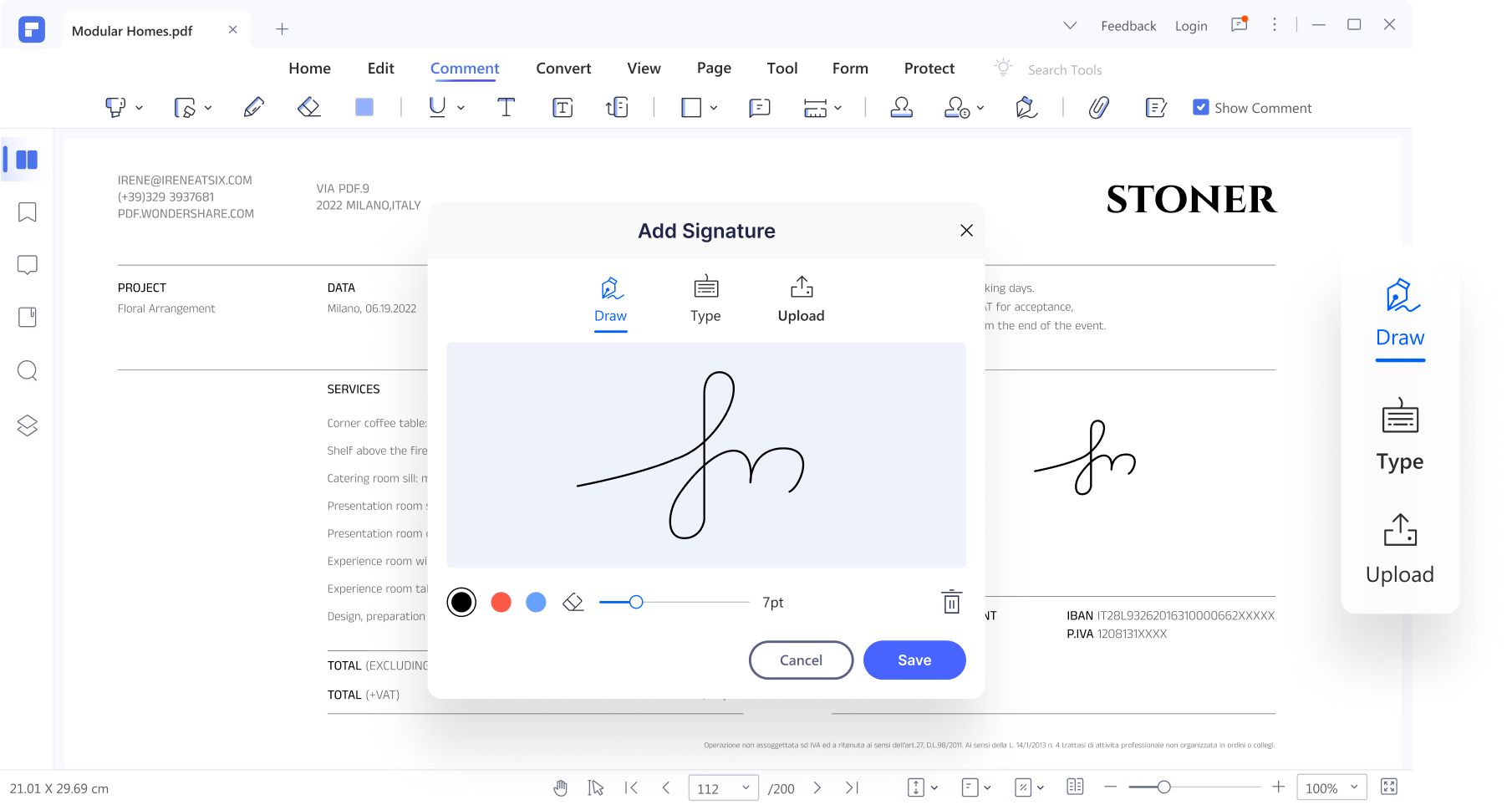
Task: Select the pencil tool in the toolbar
Action: 253,107
